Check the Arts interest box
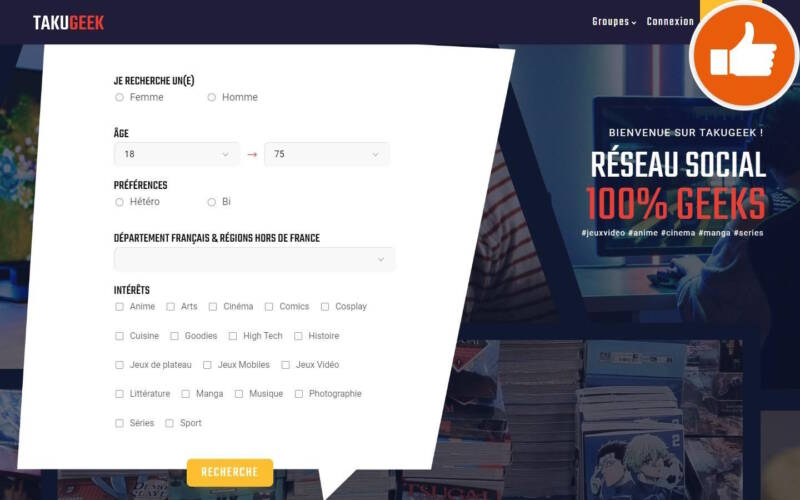 coord(170,307)
